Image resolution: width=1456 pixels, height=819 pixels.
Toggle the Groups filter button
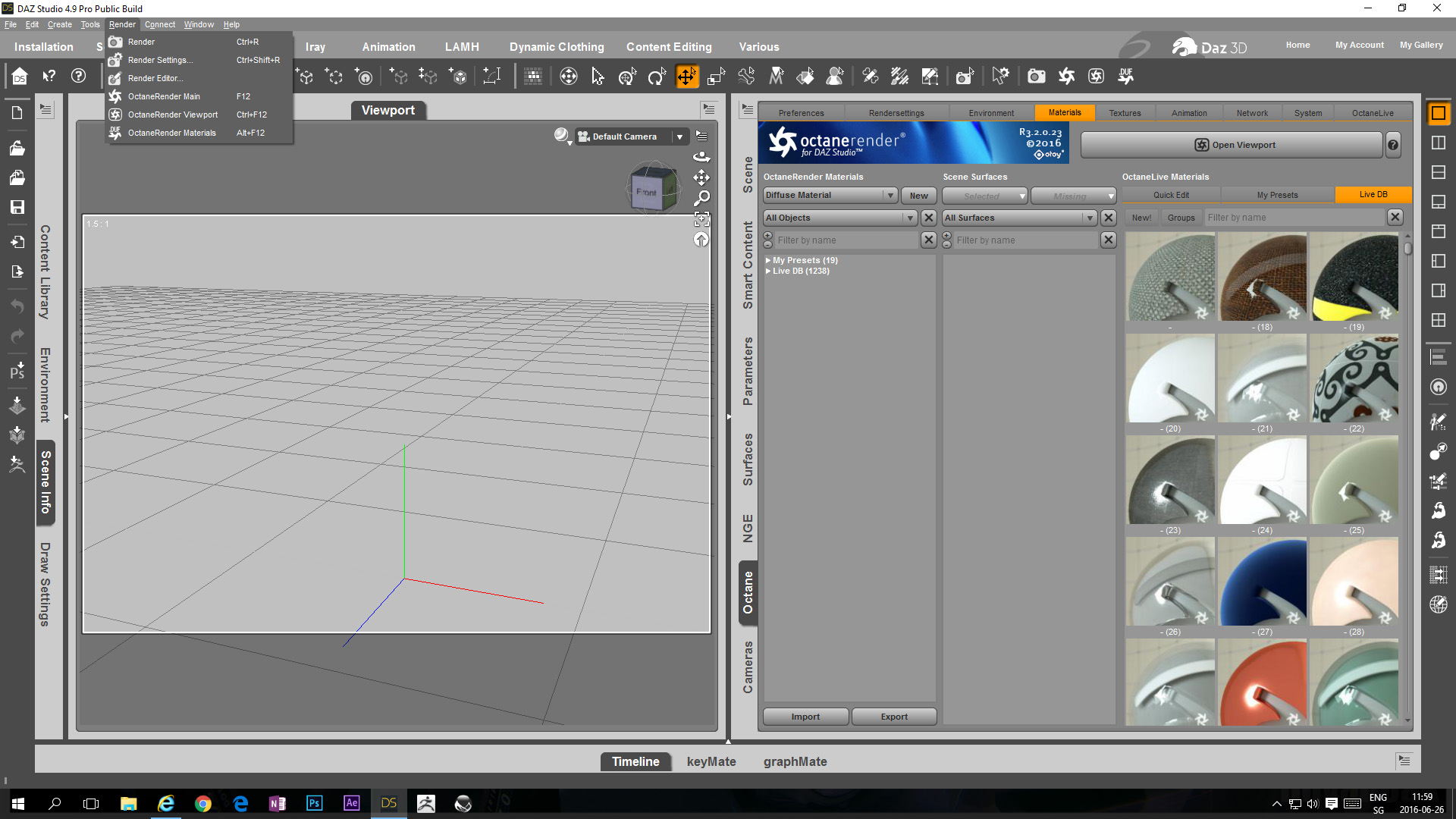coord(1181,218)
